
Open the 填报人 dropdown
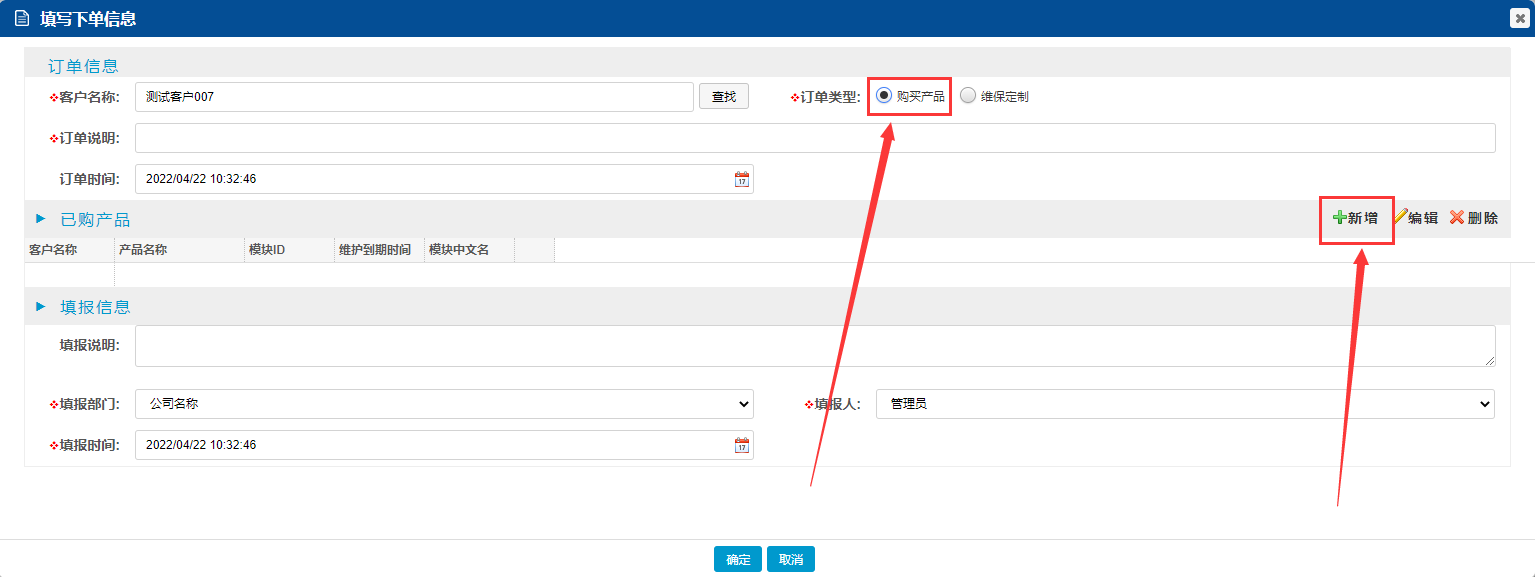(1184, 404)
